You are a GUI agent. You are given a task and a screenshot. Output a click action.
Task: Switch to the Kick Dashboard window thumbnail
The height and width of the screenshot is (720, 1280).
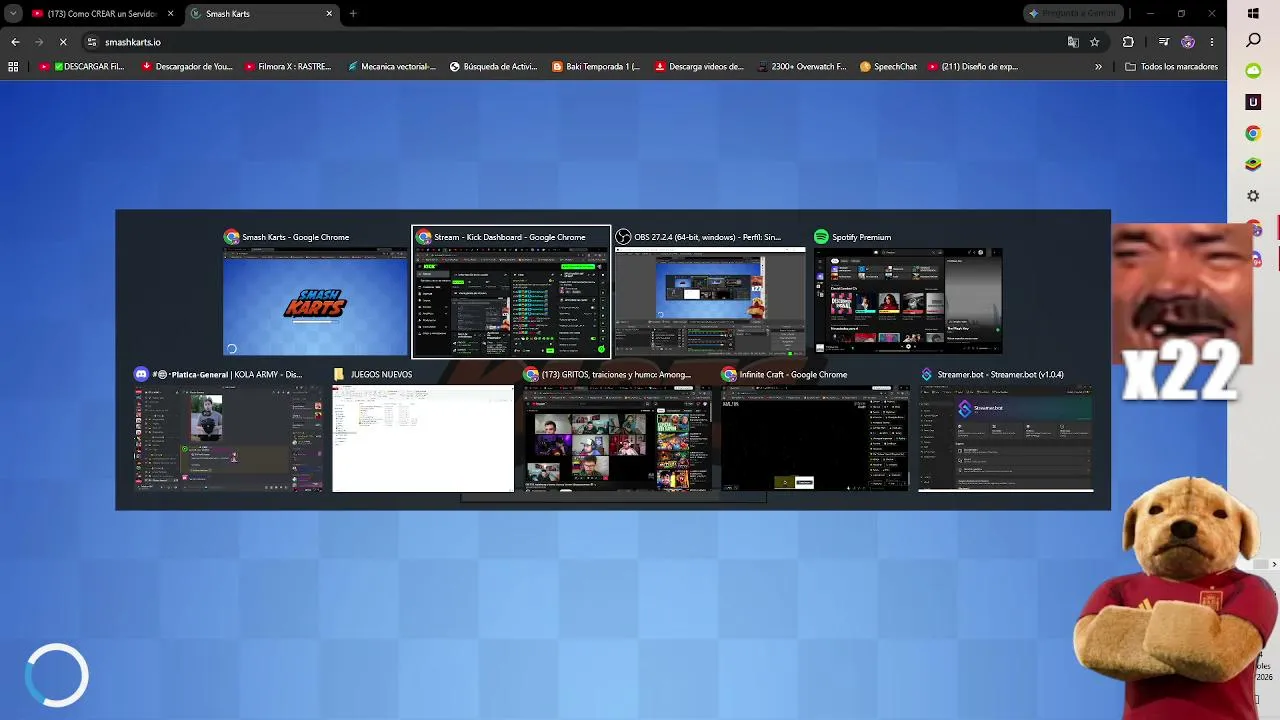(x=511, y=292)
